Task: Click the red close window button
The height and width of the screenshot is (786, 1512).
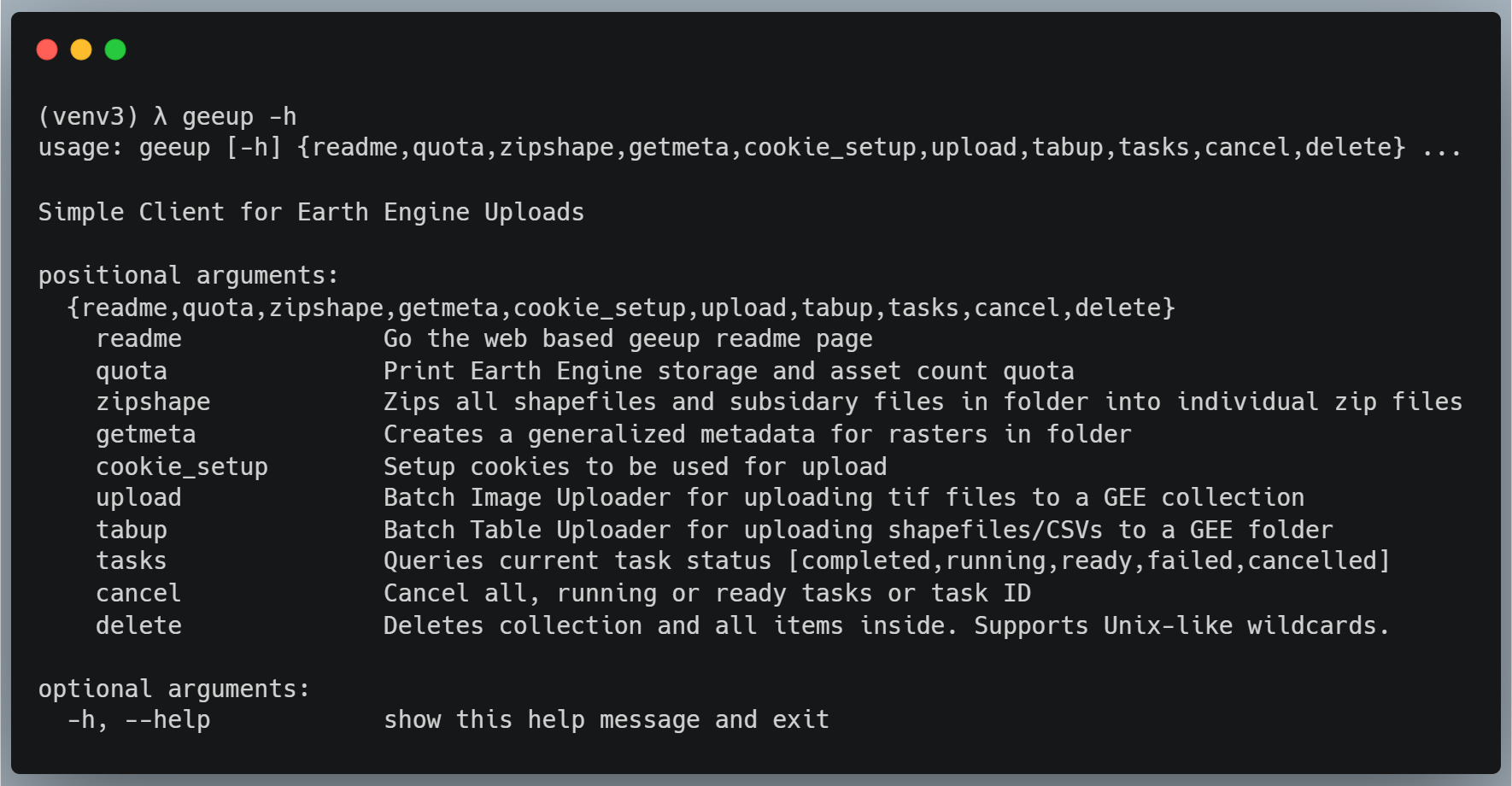Action: pos(47,50)
